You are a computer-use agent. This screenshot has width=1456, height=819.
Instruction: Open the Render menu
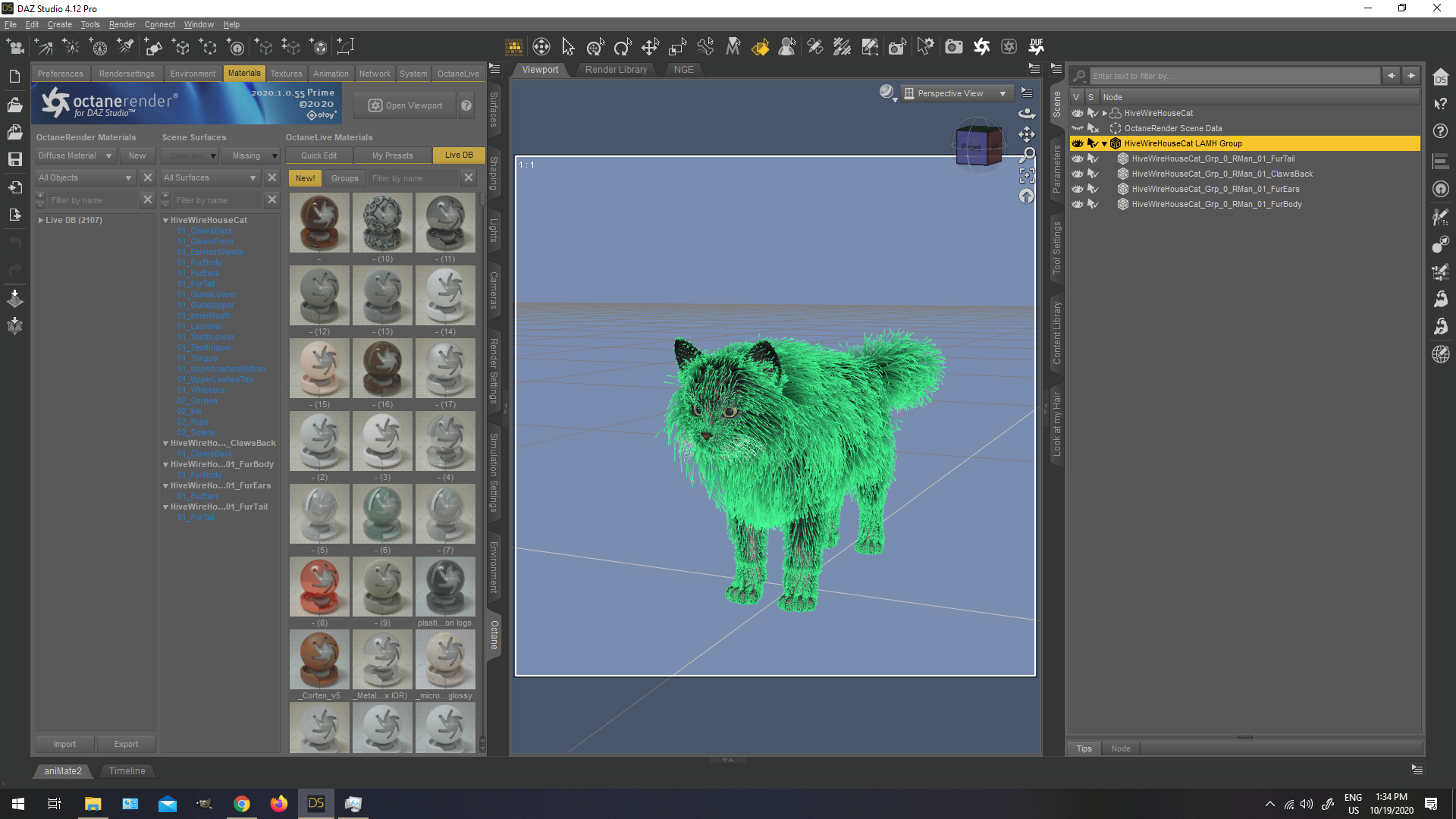[x=121, y=24]
